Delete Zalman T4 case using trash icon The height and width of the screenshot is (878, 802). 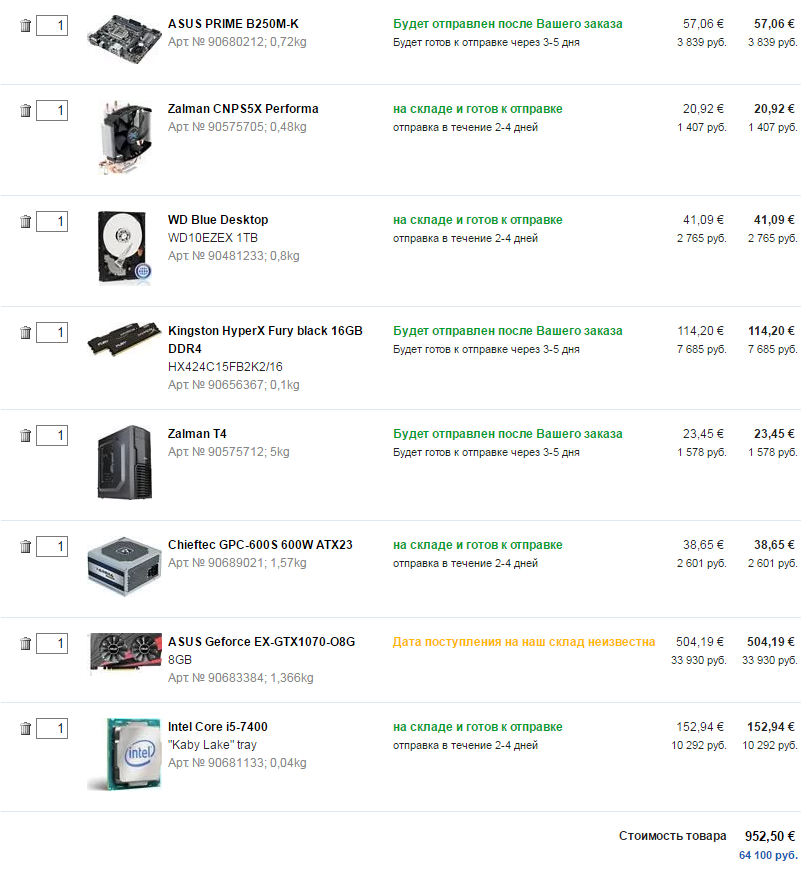click(25, 435)
